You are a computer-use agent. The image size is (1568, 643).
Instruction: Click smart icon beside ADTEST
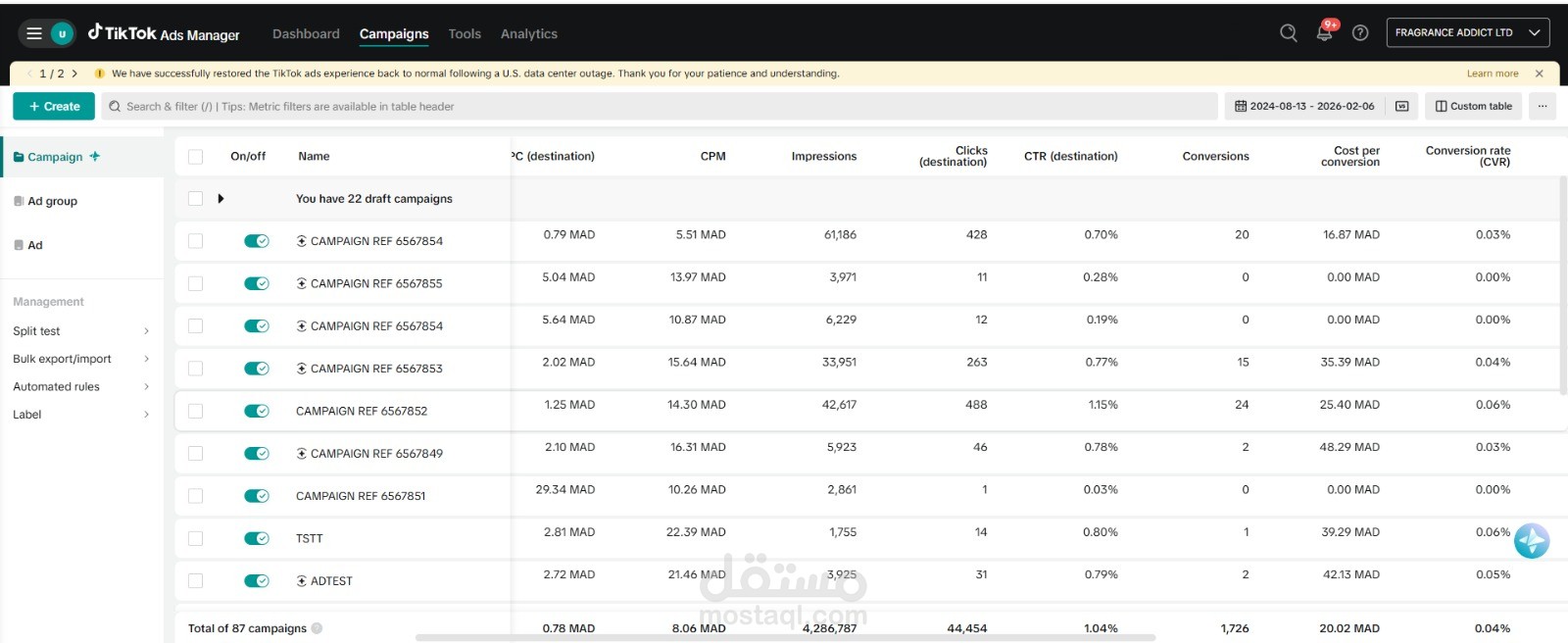pyautogui.click(x=302, y=581)
